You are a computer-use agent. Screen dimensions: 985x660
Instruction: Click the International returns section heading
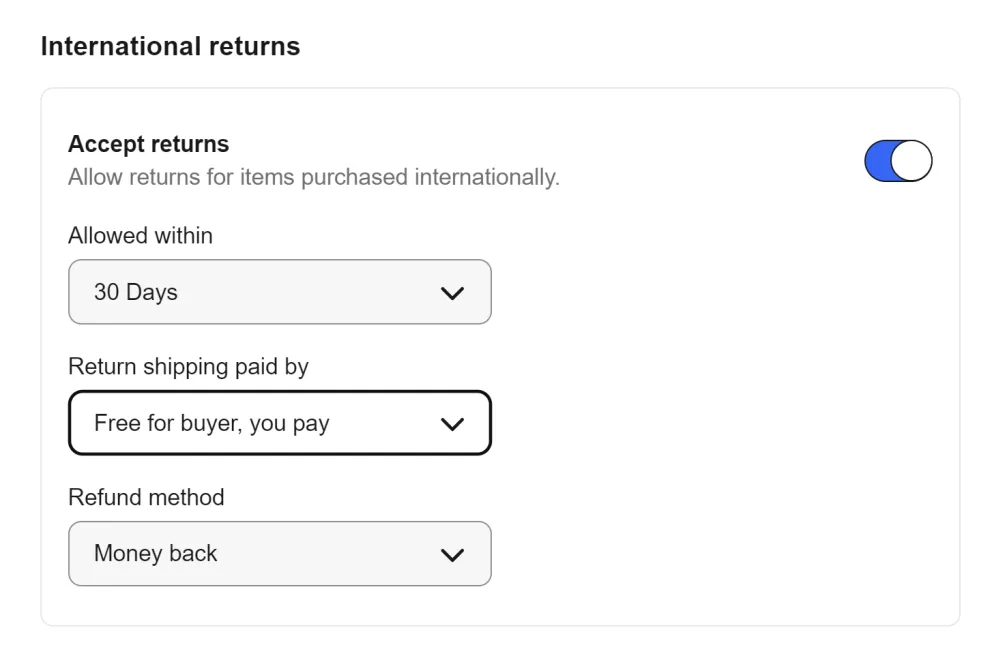point(170,46)
